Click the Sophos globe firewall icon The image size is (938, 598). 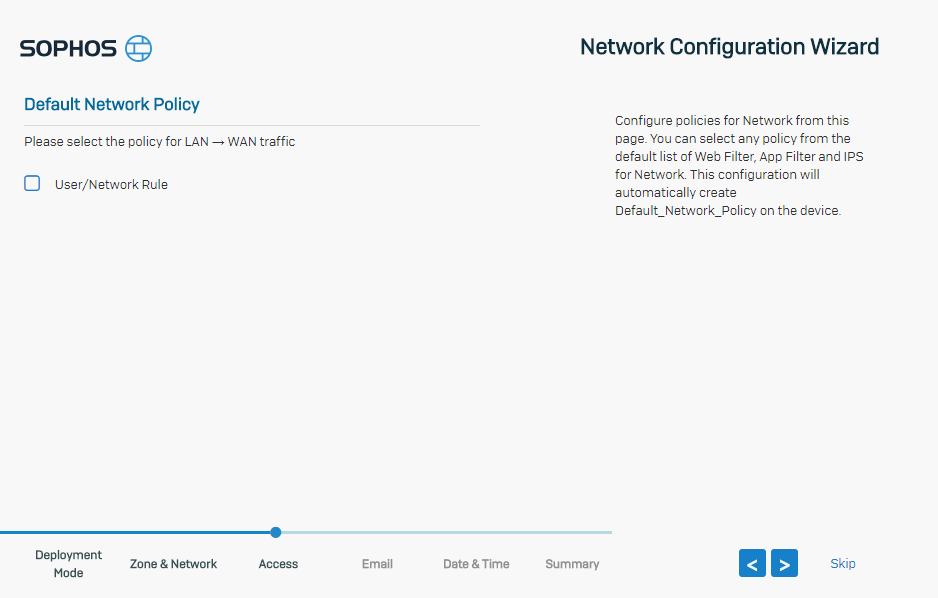[138, 48]
